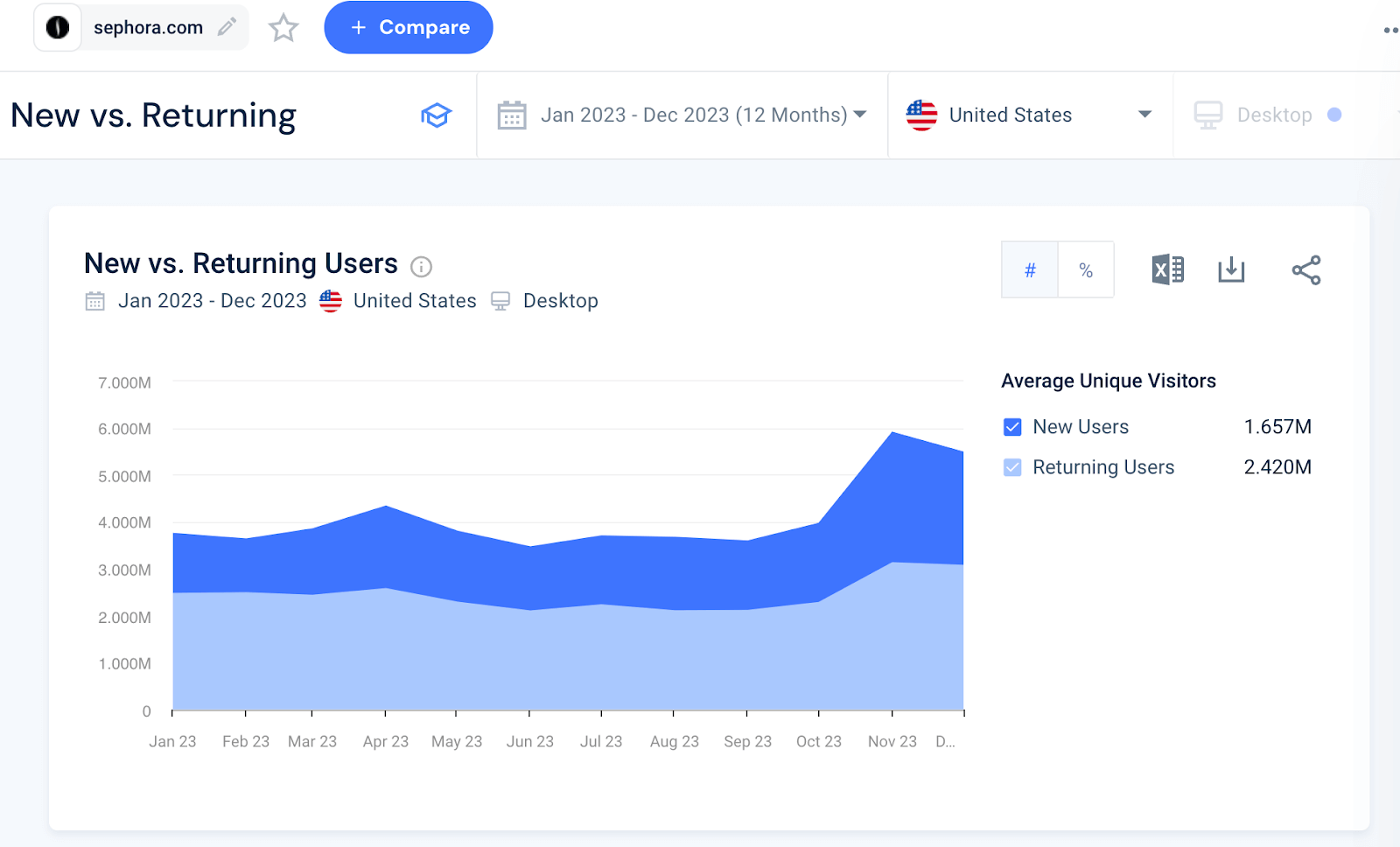Screen dimensions: 1400x847
Task: Click the small calendar icon under chart title
Action: (x=94, y=301)
